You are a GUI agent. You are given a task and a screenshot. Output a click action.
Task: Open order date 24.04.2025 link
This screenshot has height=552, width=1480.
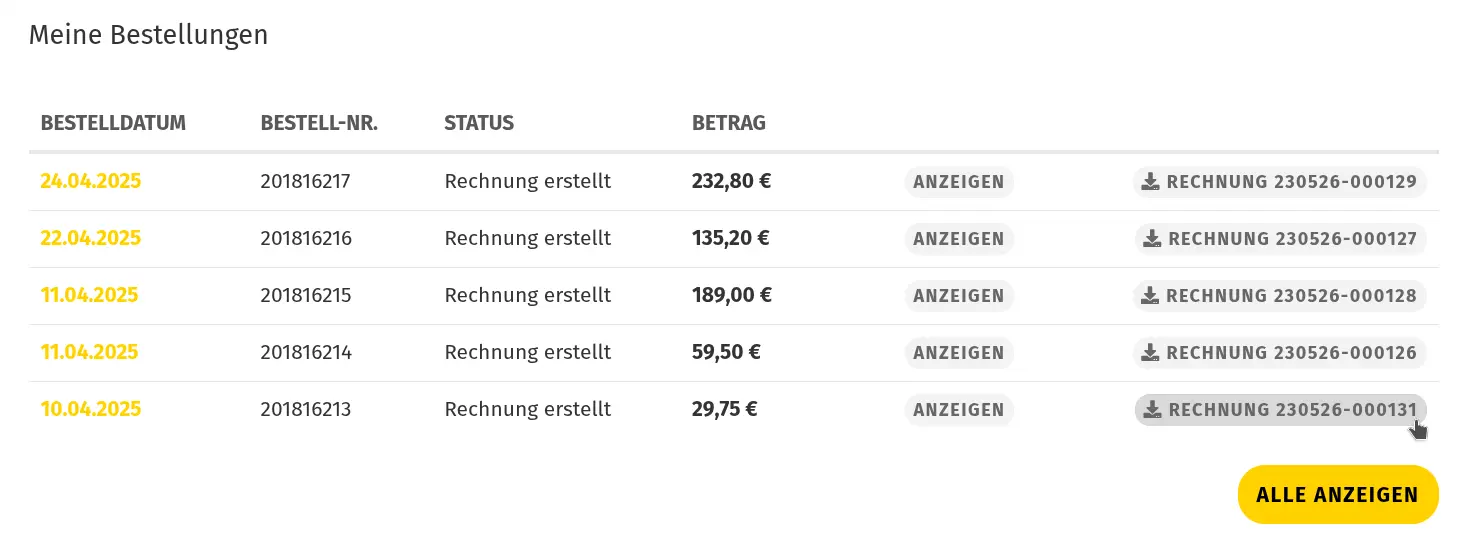pyautogui.click(x=91, y=182)
